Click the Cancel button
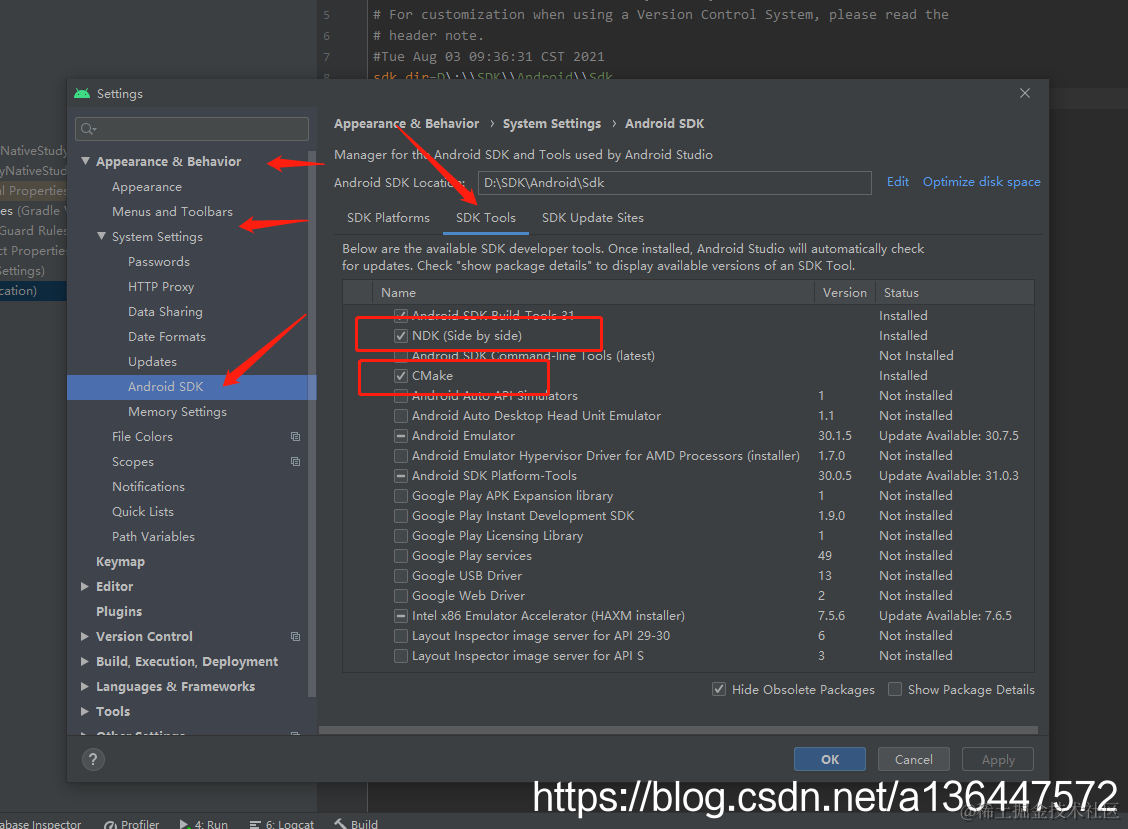The image size is (1128, 829). pos(914,759)
